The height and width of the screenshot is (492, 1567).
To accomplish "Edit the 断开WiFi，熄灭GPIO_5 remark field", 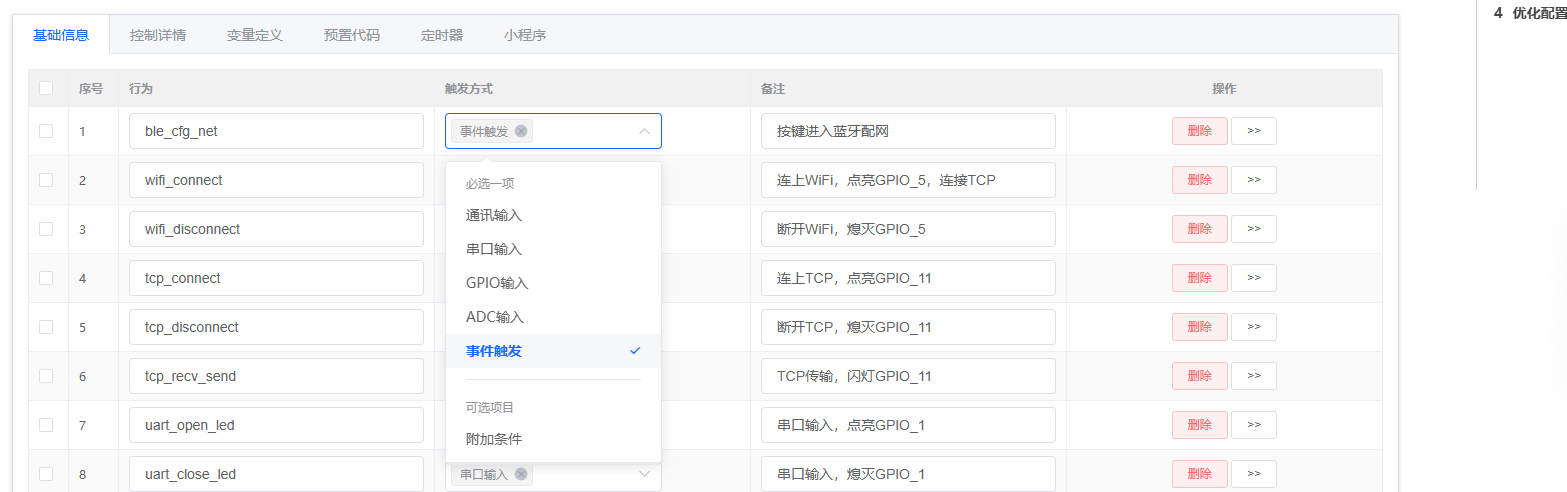I will click(908, 229).
